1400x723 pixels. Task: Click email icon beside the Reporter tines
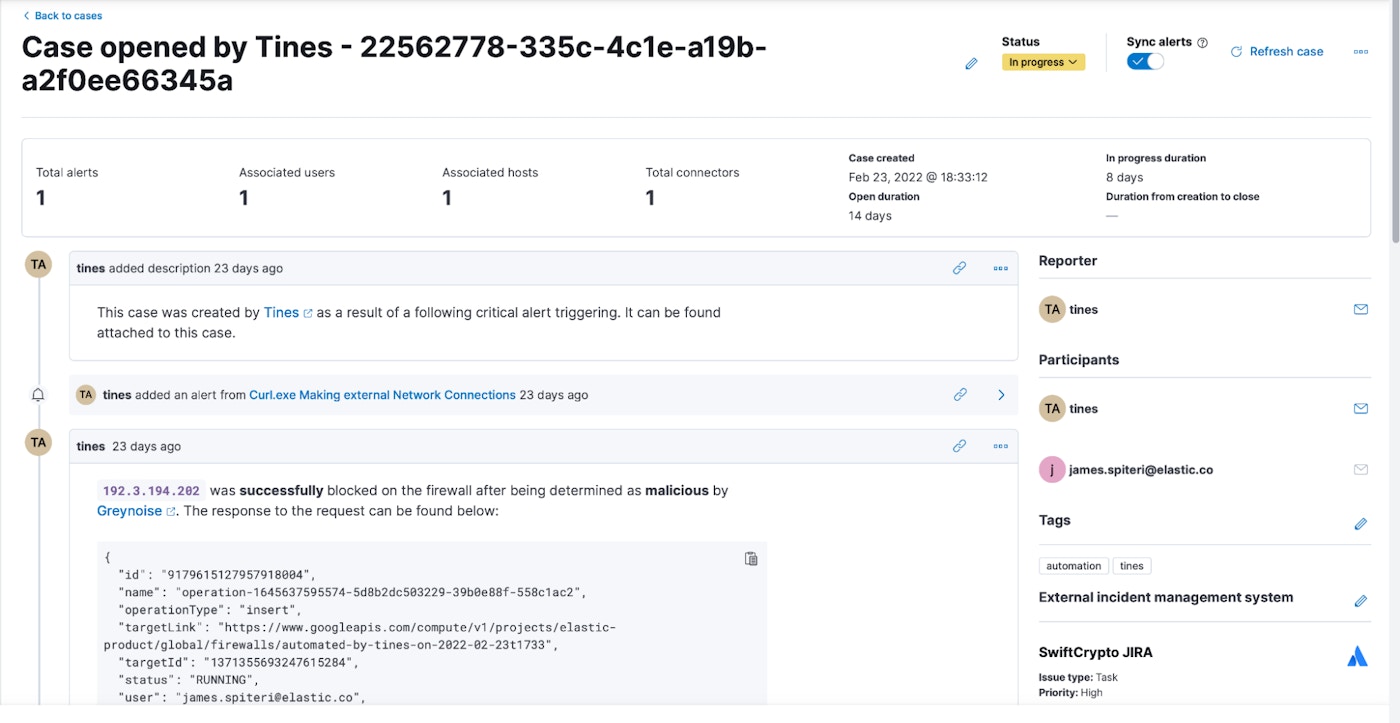click(1360, 310)
